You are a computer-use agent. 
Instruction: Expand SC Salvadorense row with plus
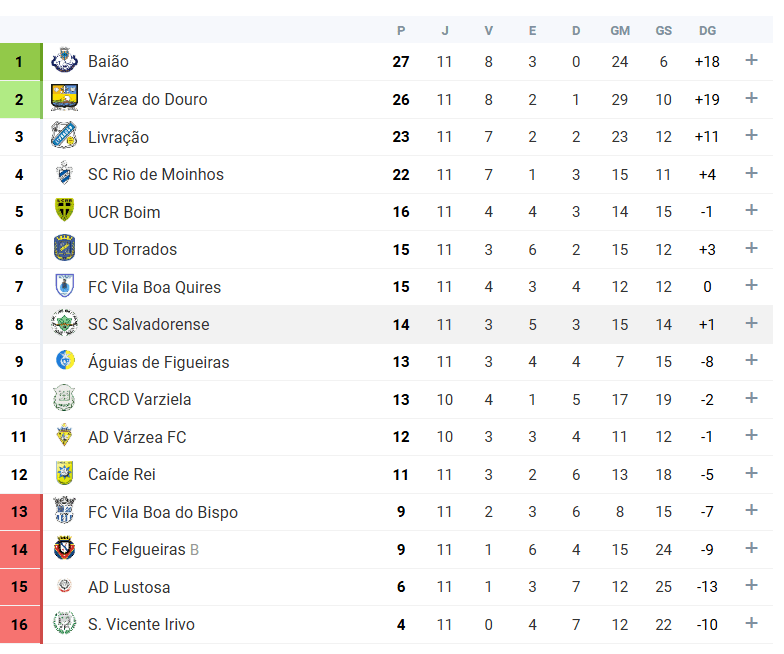coord(752,324)
